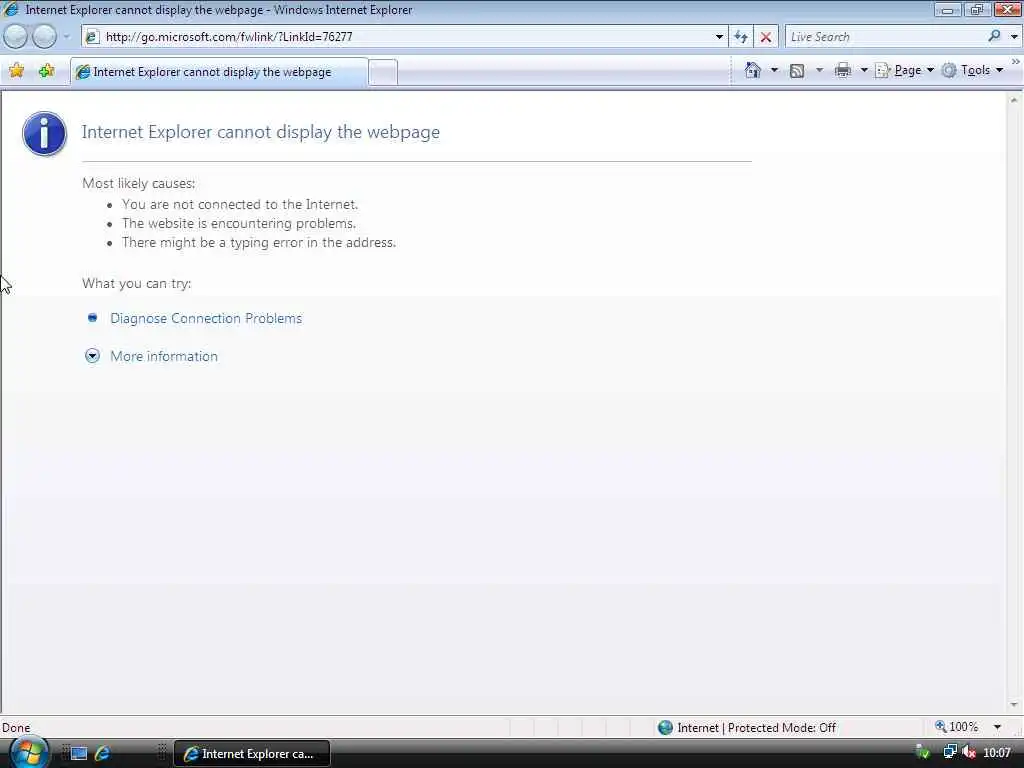Screen dimensions: 1024x768
Task: Click the Forward navigation button
Action: (44, 37)
